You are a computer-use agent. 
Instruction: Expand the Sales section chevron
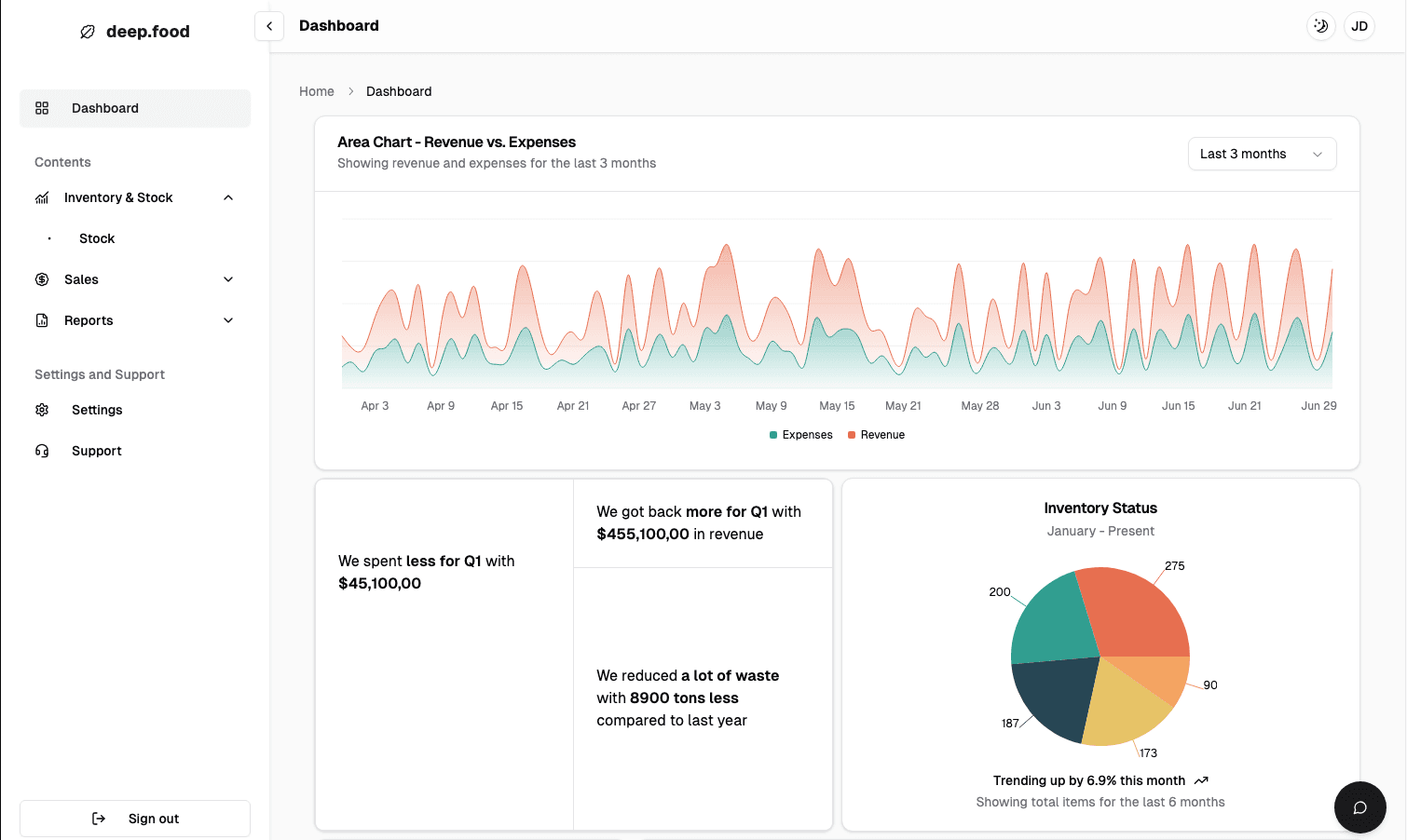coord(228,279)
